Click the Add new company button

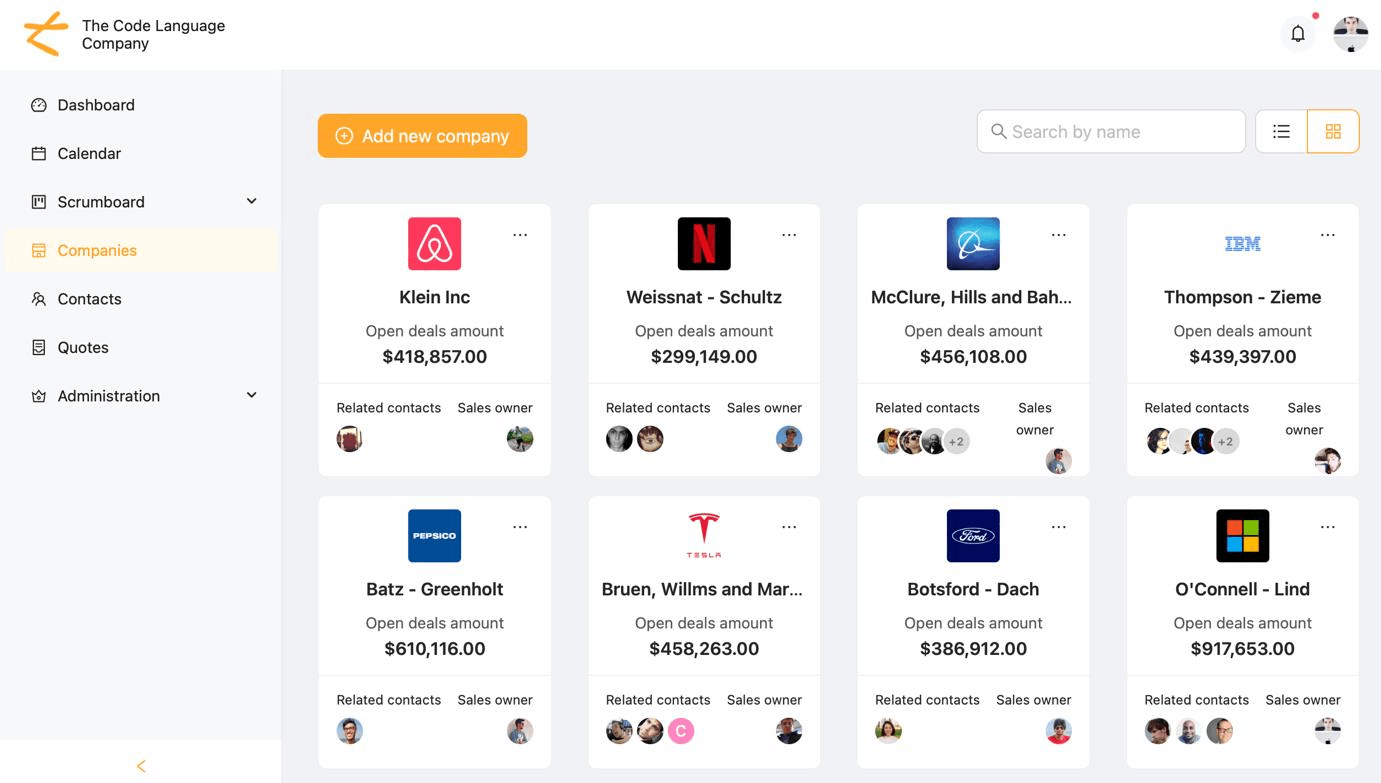[422, 136]
